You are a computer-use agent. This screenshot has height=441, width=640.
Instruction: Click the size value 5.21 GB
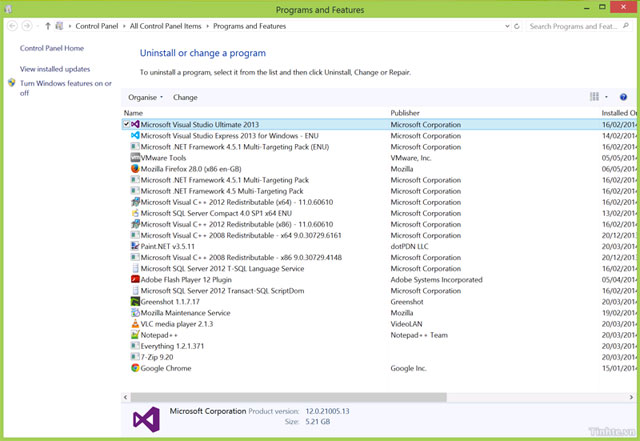[318, 421]
